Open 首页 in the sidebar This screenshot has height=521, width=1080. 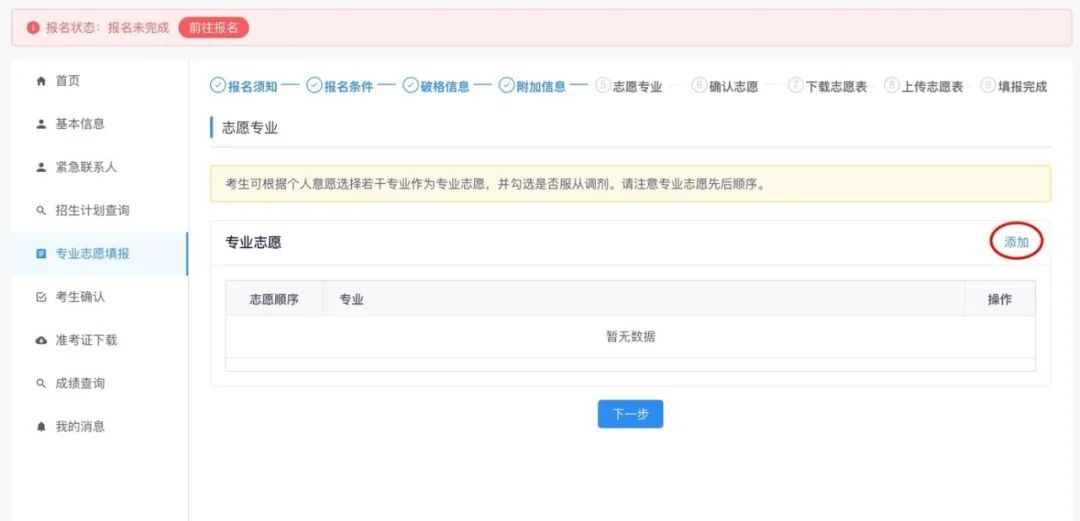99,81
